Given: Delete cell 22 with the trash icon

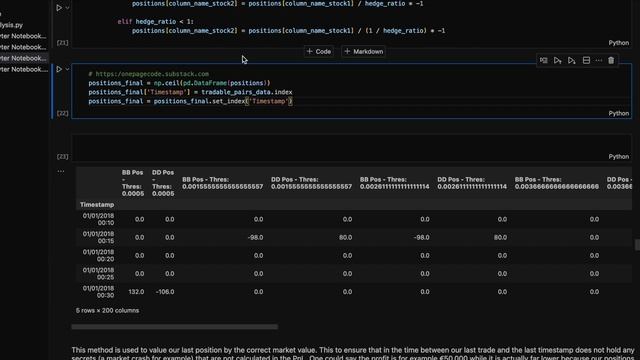Looking at the screenshot, I should point(611,60).
